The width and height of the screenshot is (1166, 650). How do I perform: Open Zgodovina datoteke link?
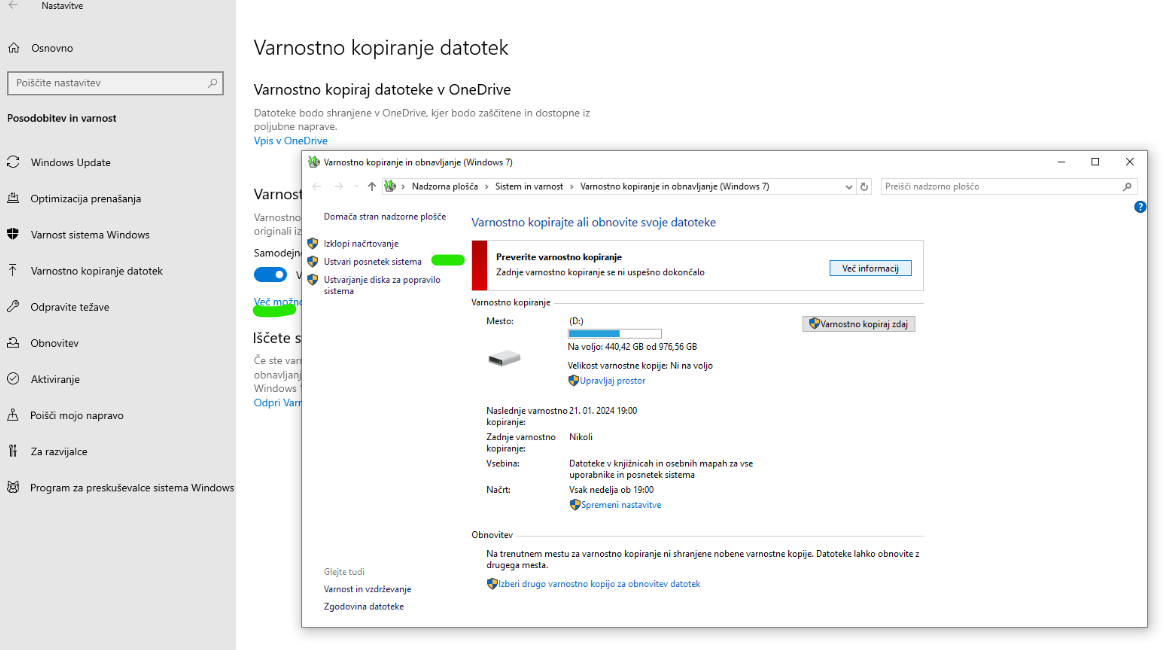[x=364, y=607]
